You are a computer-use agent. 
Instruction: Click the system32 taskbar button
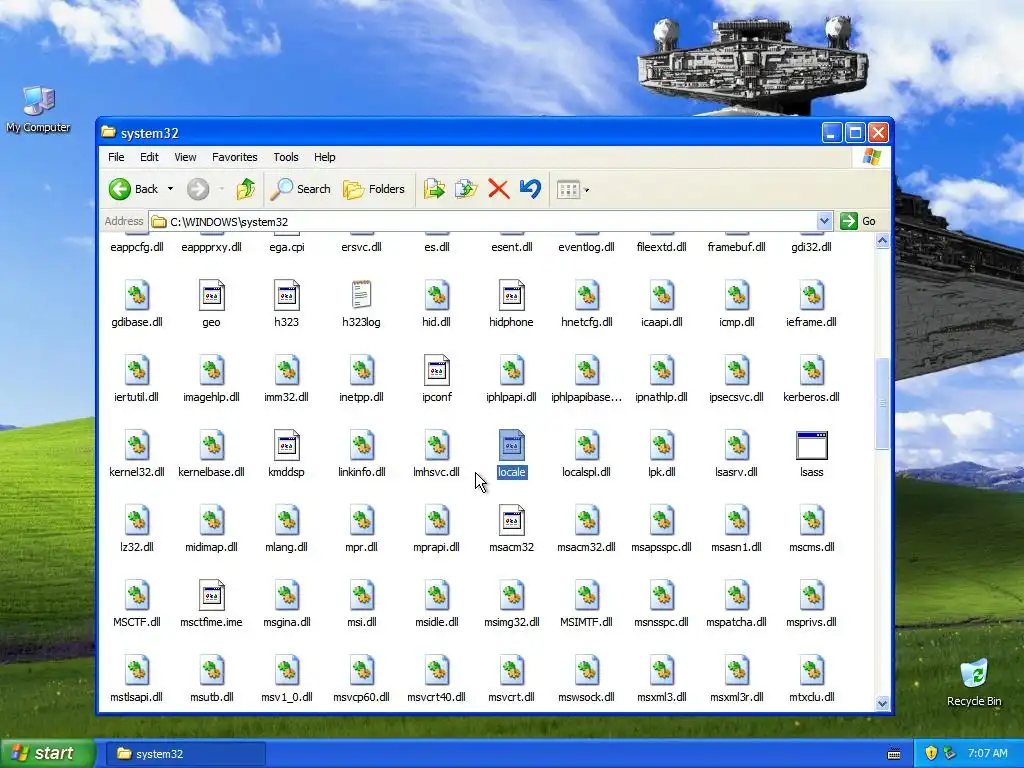[x=185, y=754]
